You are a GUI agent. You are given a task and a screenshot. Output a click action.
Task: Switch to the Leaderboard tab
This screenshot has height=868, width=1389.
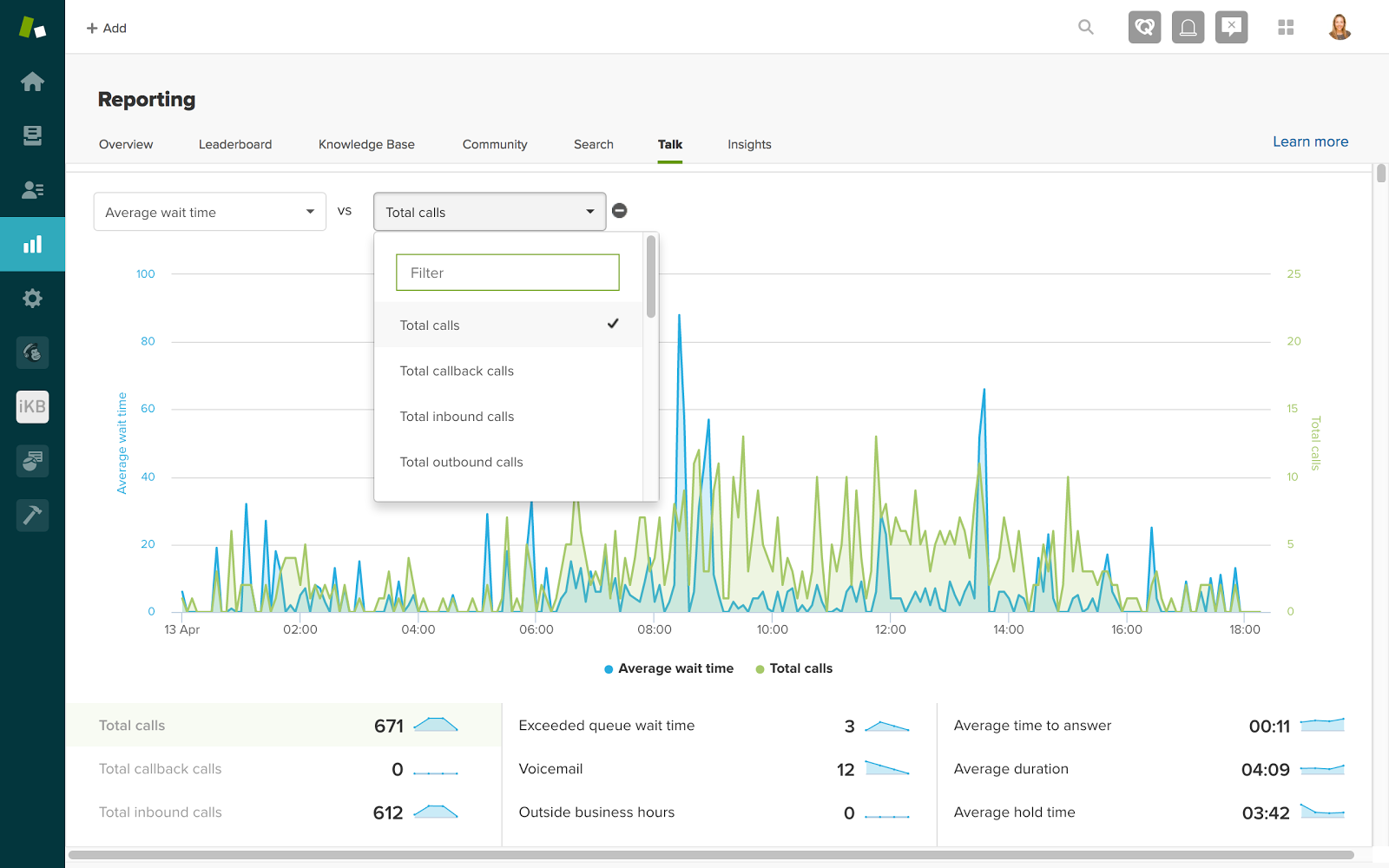point(235,144)
